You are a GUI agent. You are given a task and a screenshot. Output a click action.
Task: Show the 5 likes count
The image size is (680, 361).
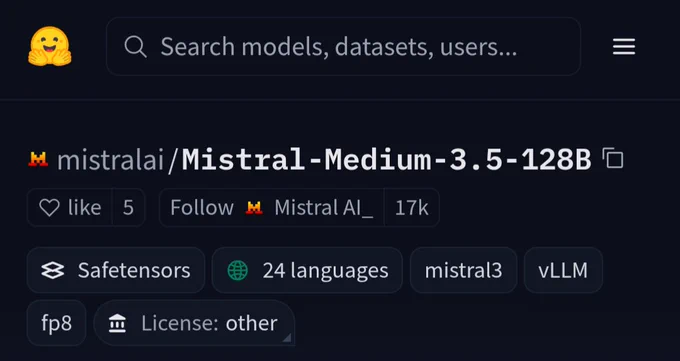[x=128, y=207]
